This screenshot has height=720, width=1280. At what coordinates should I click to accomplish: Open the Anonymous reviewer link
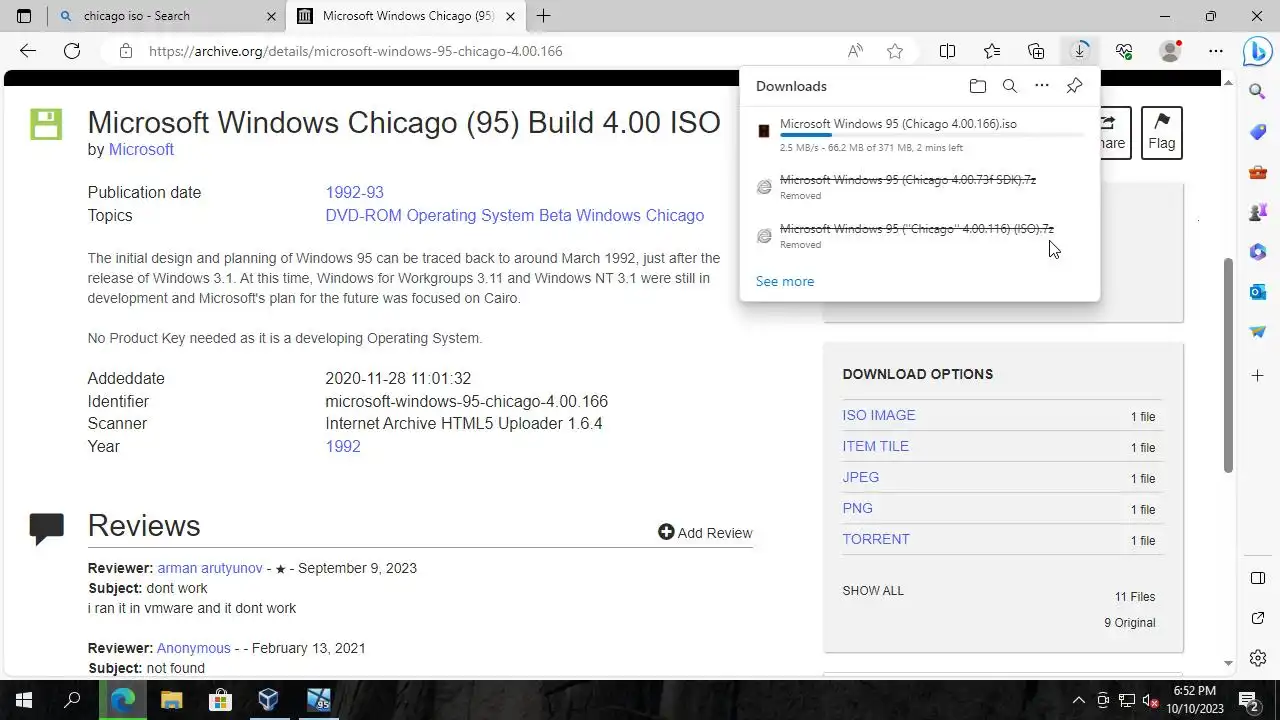tap(194, 648)
